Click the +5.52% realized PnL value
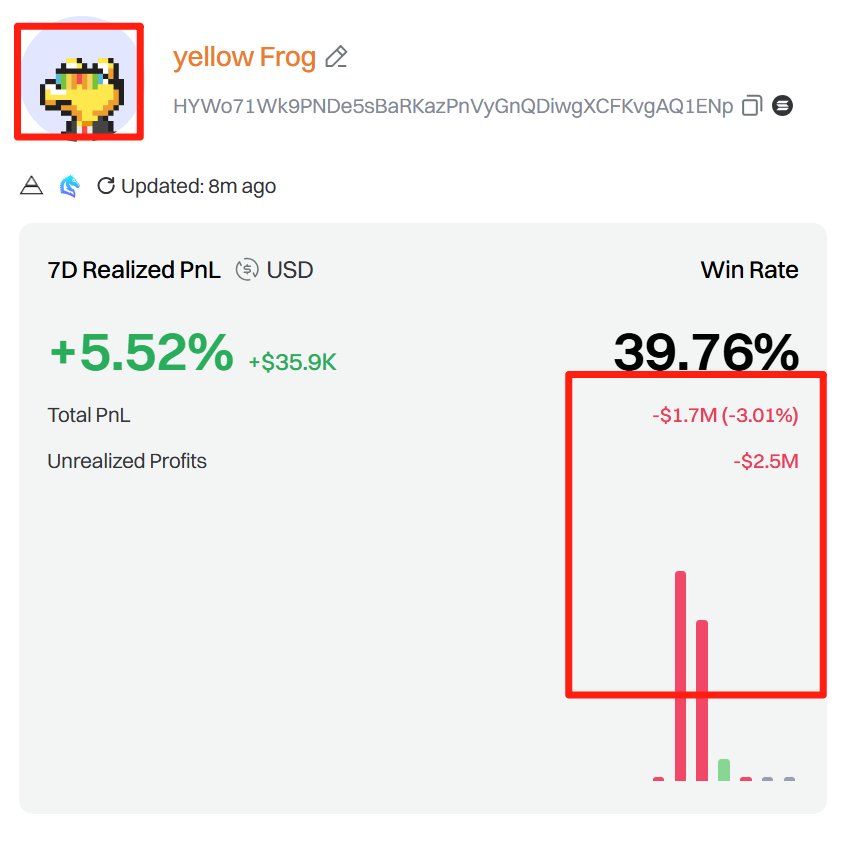The width and height of the screenshot is (854, 842). (141, 353)
